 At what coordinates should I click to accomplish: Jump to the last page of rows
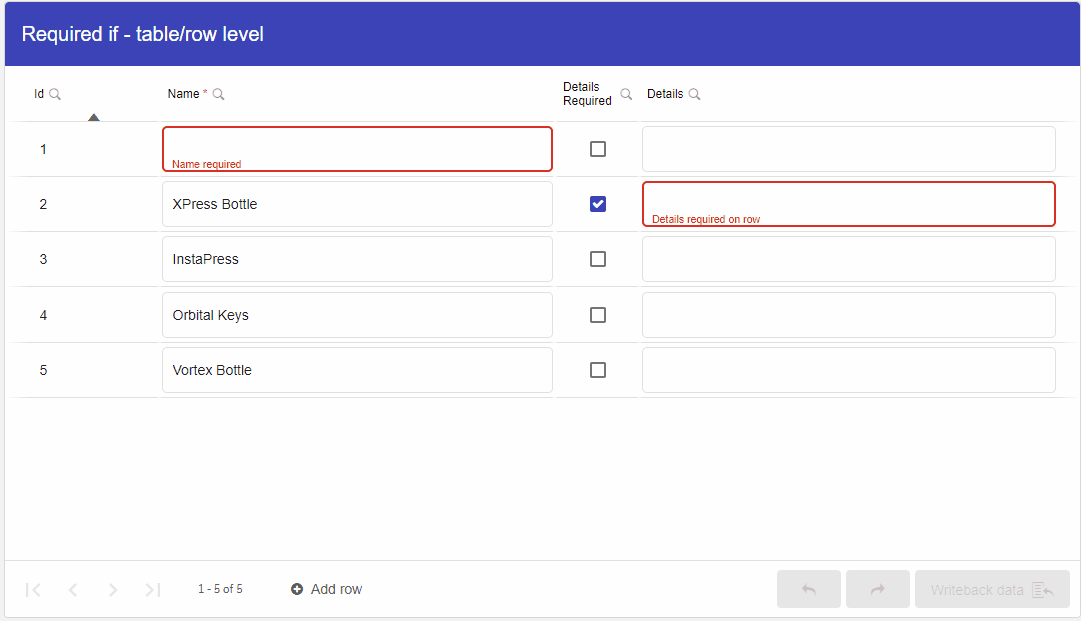(152, 589)
